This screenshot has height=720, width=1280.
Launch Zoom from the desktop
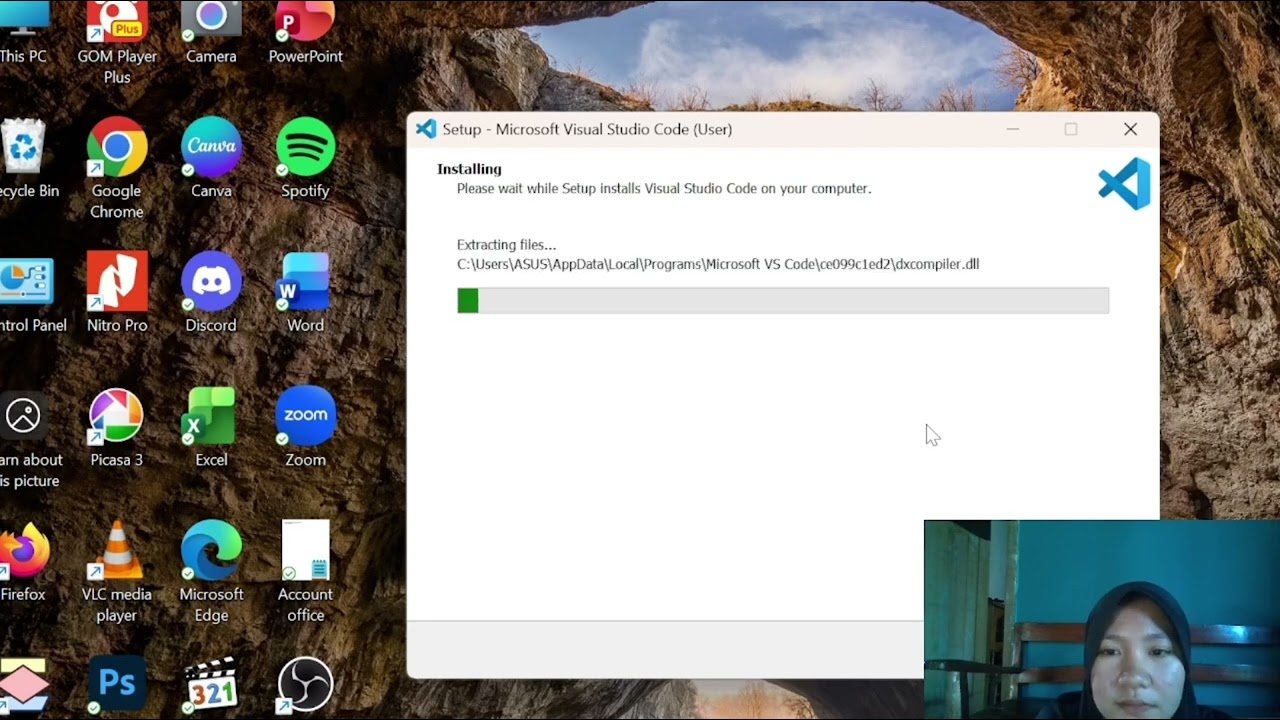[305, 427]
